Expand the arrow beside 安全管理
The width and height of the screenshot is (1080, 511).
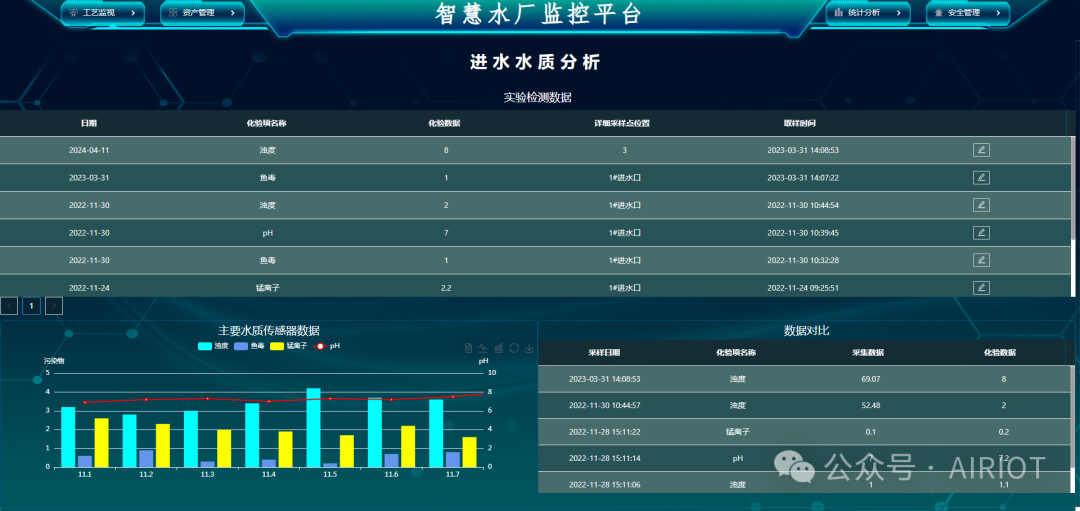pos(998,12)
